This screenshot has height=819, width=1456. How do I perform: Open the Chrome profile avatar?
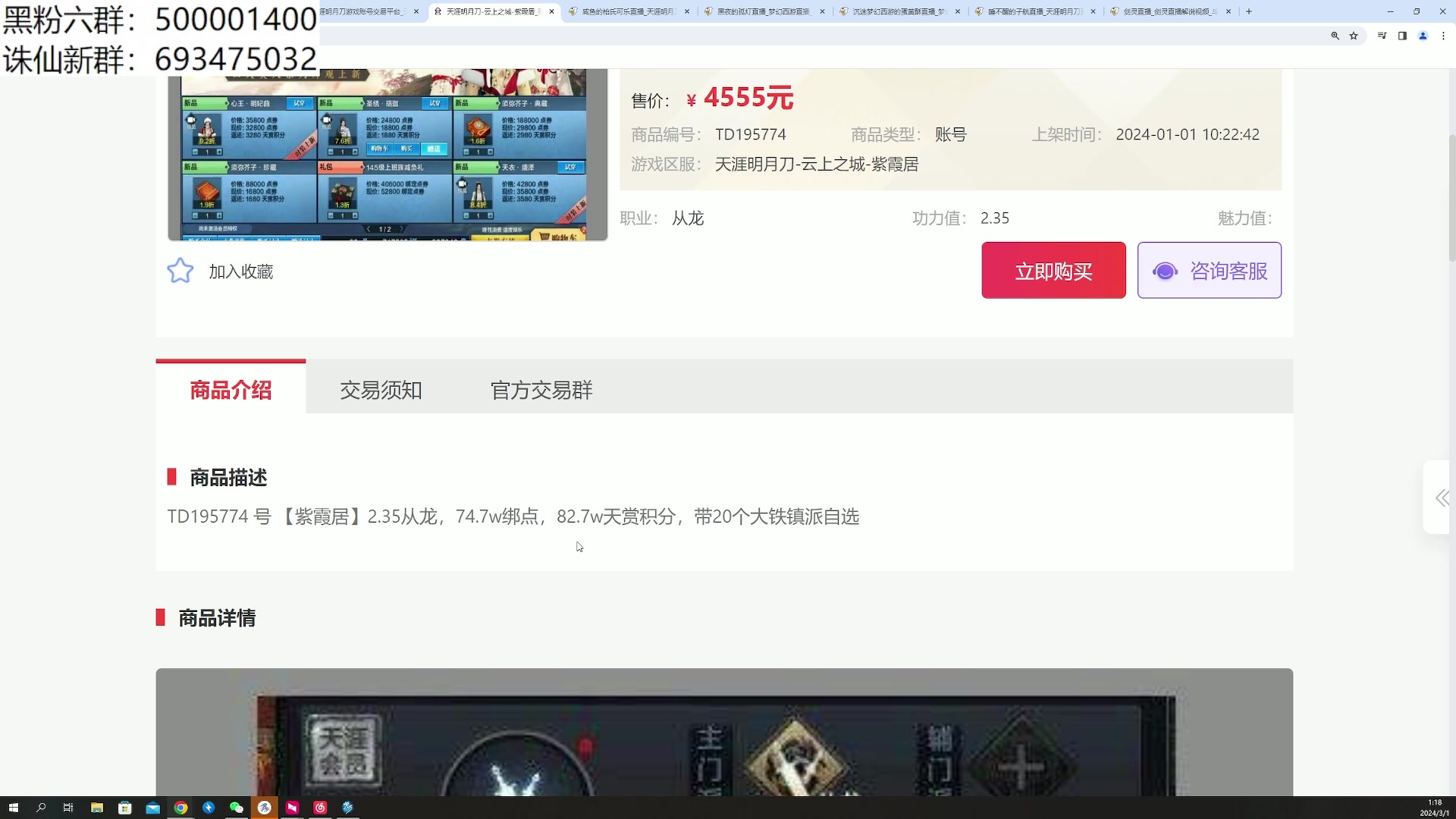(x=1423, y=36)
